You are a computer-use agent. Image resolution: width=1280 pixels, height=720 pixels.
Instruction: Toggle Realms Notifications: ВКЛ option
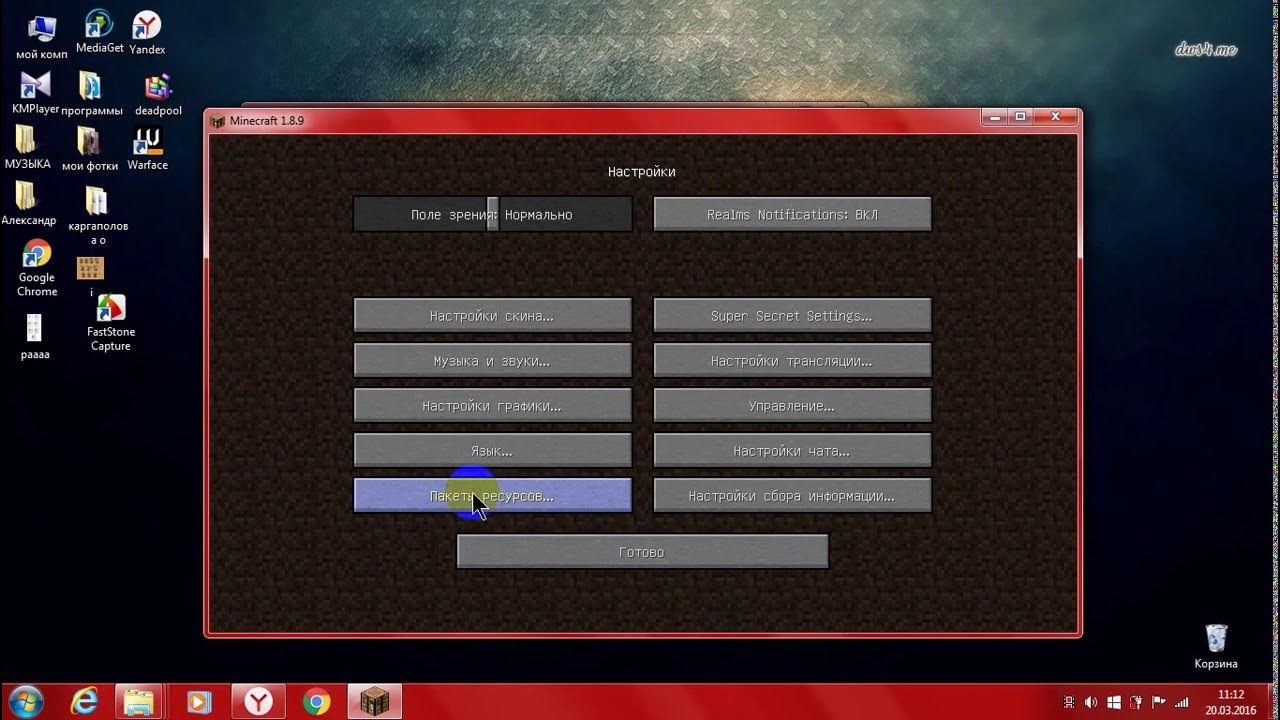[x=792, y=214]
